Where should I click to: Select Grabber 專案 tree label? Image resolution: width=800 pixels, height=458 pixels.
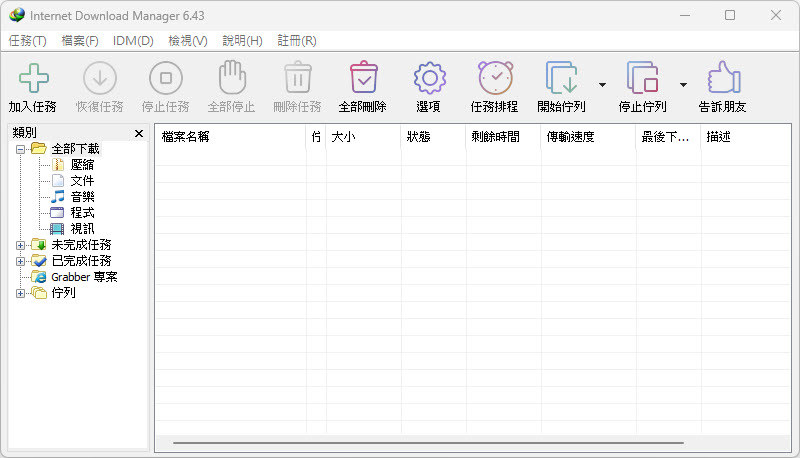[x=84, y=277]
